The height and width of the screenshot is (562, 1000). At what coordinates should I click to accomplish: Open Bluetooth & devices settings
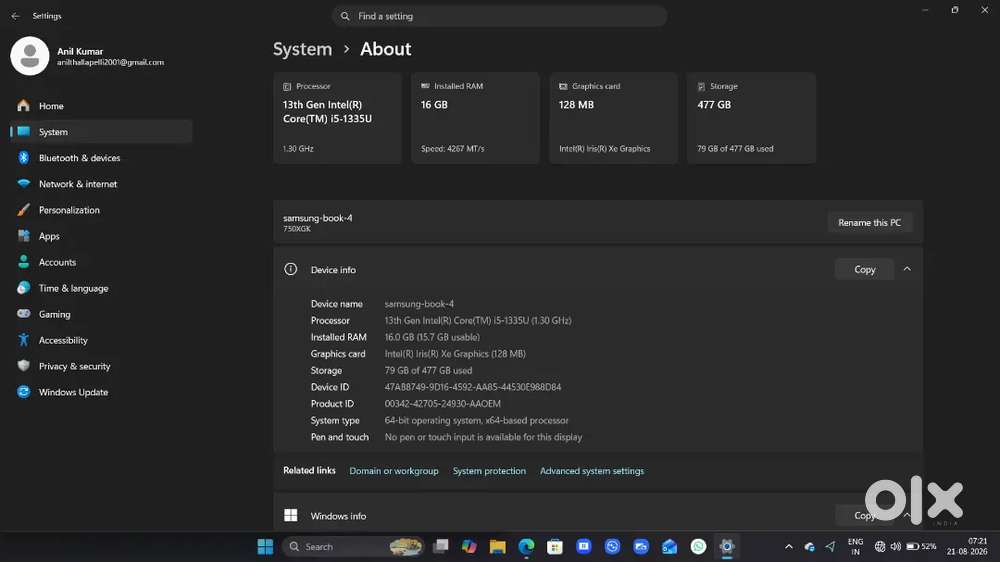pos(101,158)
